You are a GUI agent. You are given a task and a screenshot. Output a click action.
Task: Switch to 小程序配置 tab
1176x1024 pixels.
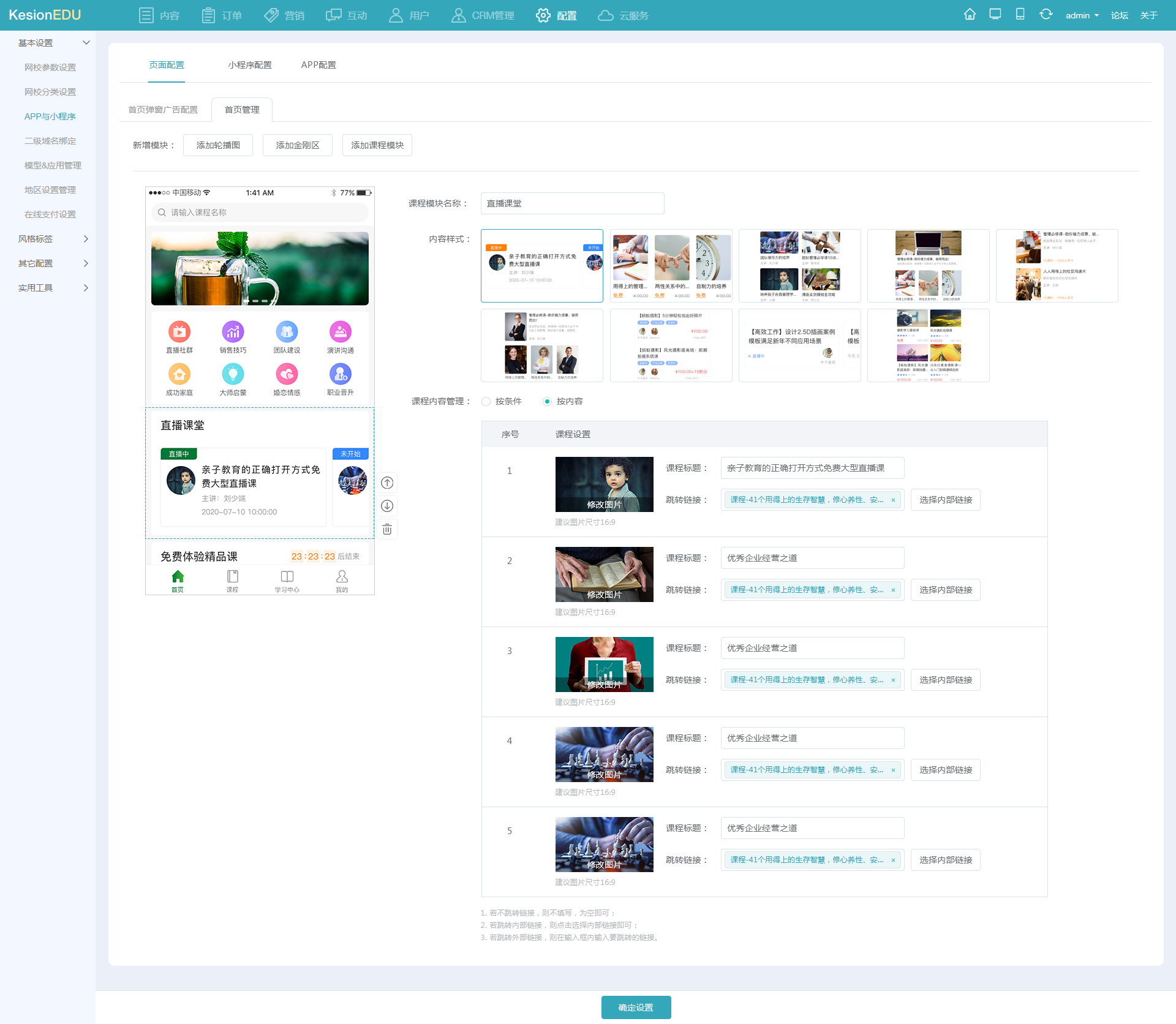[x=249, y=64]
